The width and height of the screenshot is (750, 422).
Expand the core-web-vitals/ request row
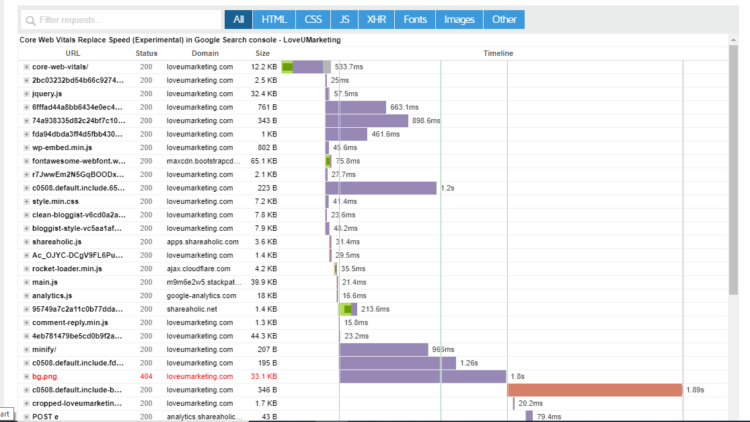click(26, 67)
